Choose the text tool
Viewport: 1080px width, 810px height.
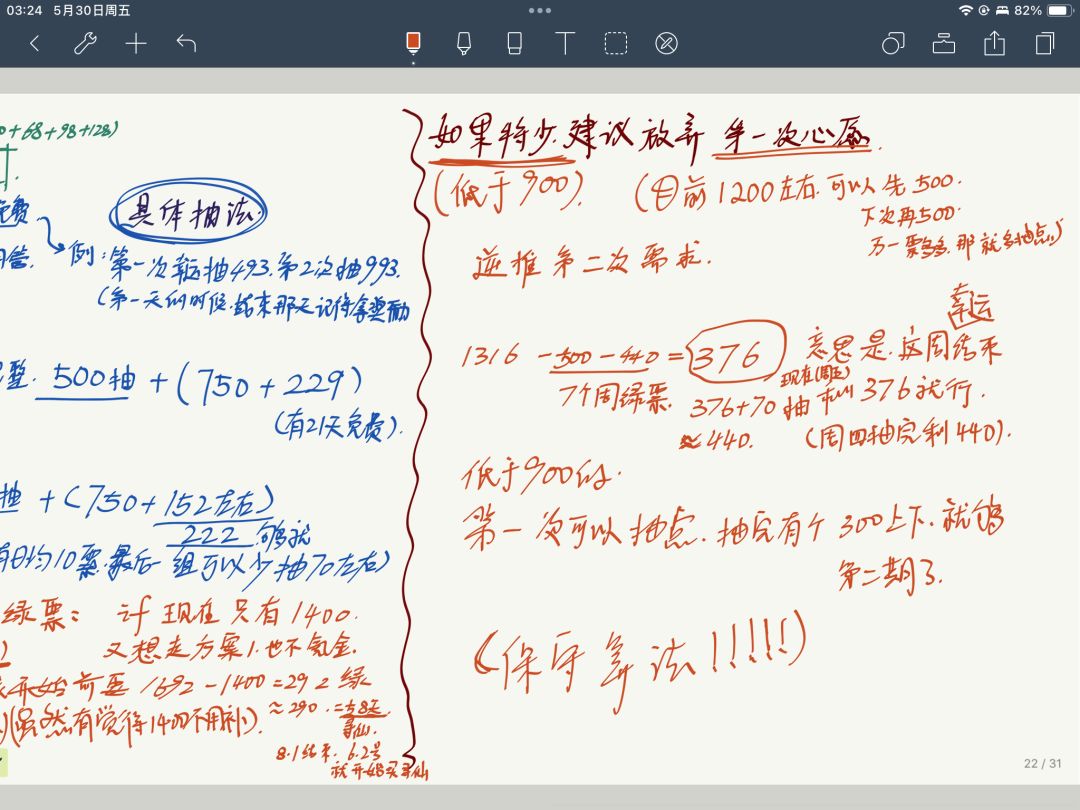[x=565, y=43]
